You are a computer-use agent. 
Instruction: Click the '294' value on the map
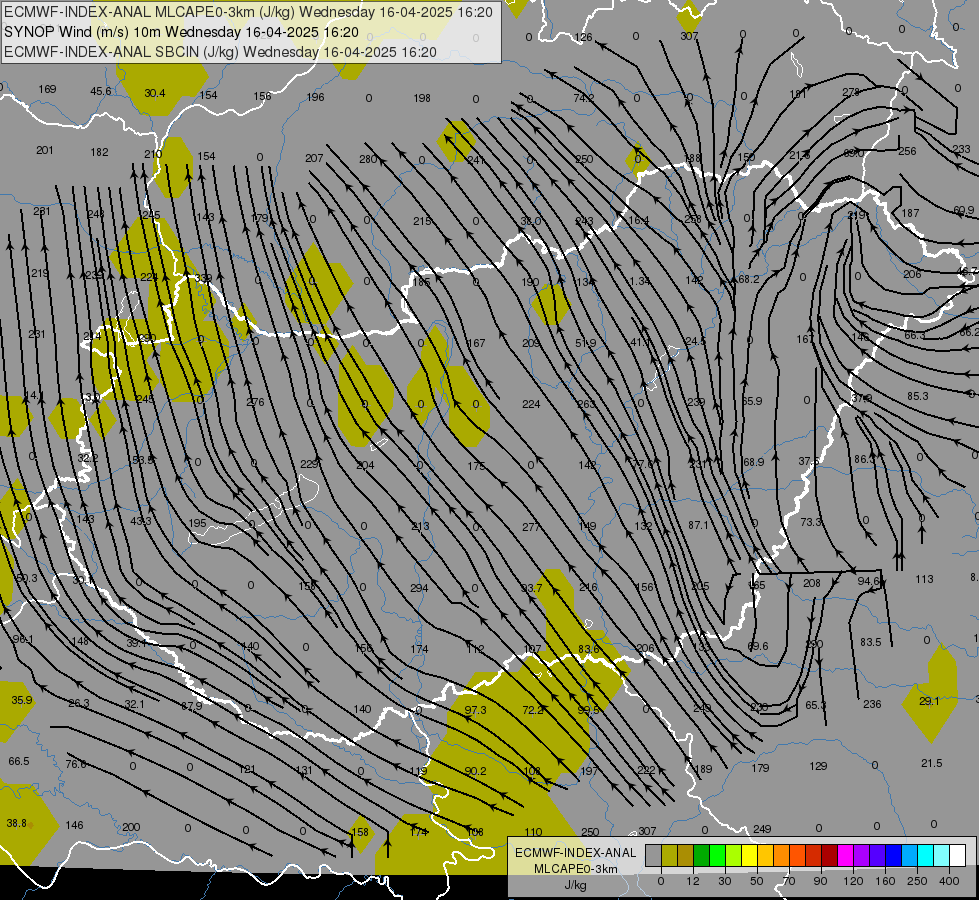[419, 588]
